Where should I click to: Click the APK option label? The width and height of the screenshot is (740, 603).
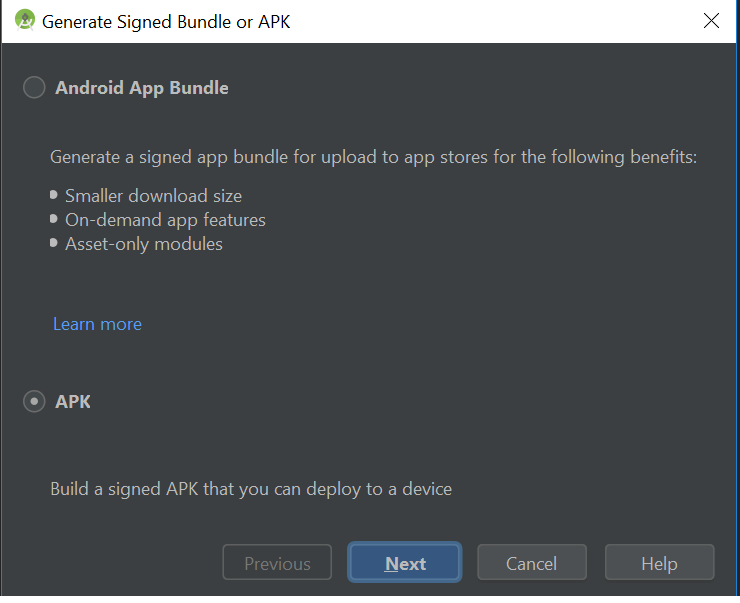pos(73,402)
